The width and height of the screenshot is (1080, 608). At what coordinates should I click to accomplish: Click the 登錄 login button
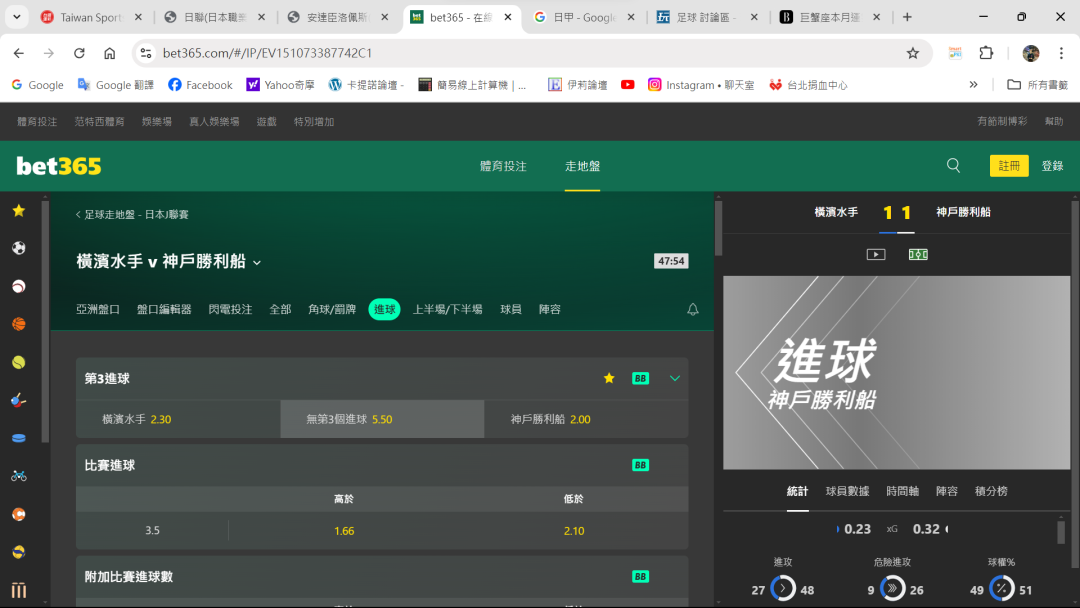(x=1052, y=166)
